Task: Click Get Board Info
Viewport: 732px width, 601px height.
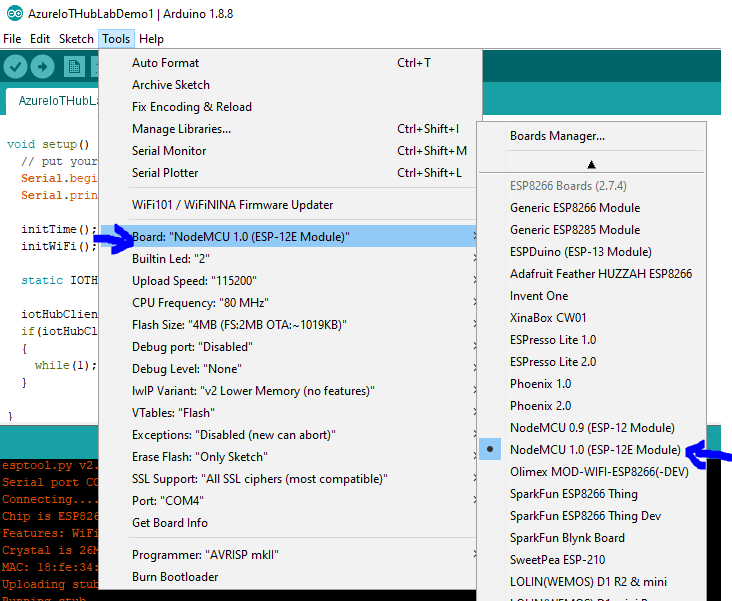Action: coord(290,522)
